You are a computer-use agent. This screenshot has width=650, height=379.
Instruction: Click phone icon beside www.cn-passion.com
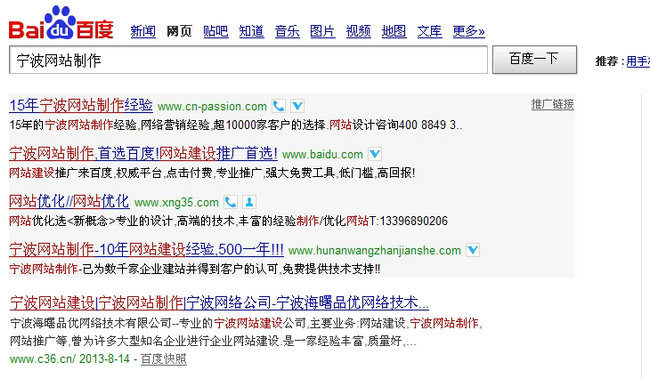[279, 106]
